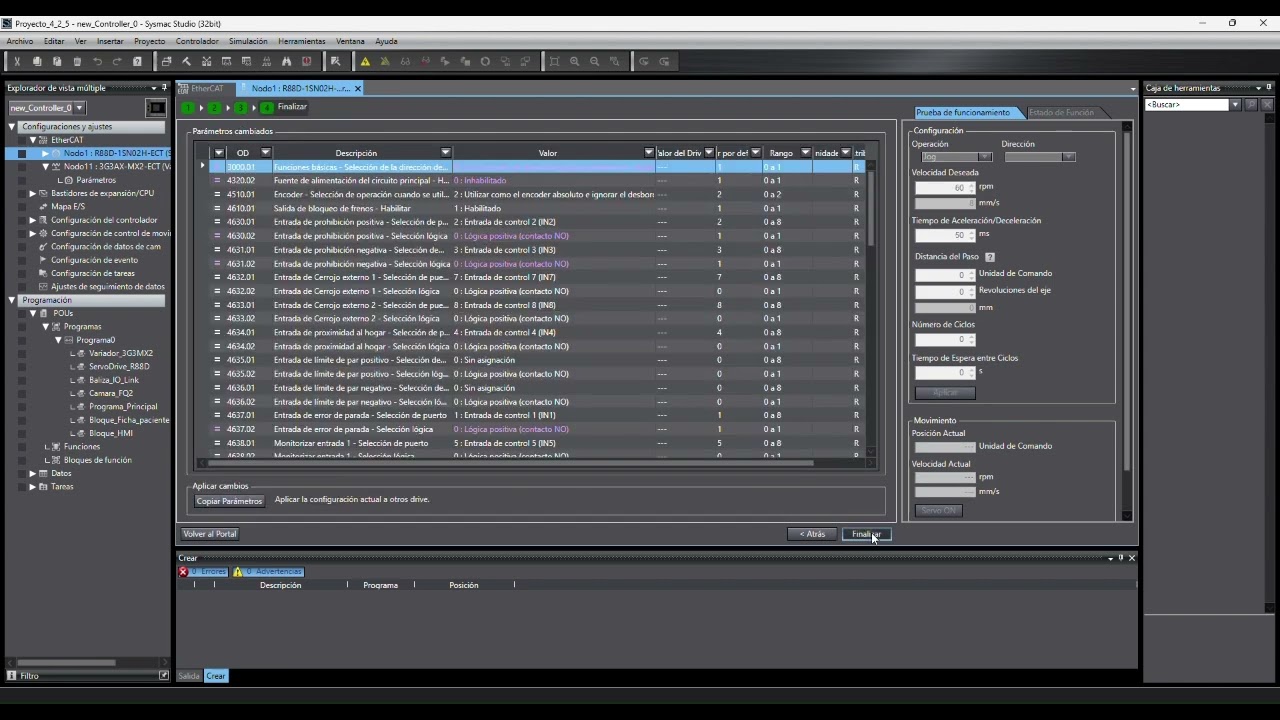Screen dimensions: 1280x720
Task: Switch to the EtherCAT tab
Action: (x=207, y=88)
